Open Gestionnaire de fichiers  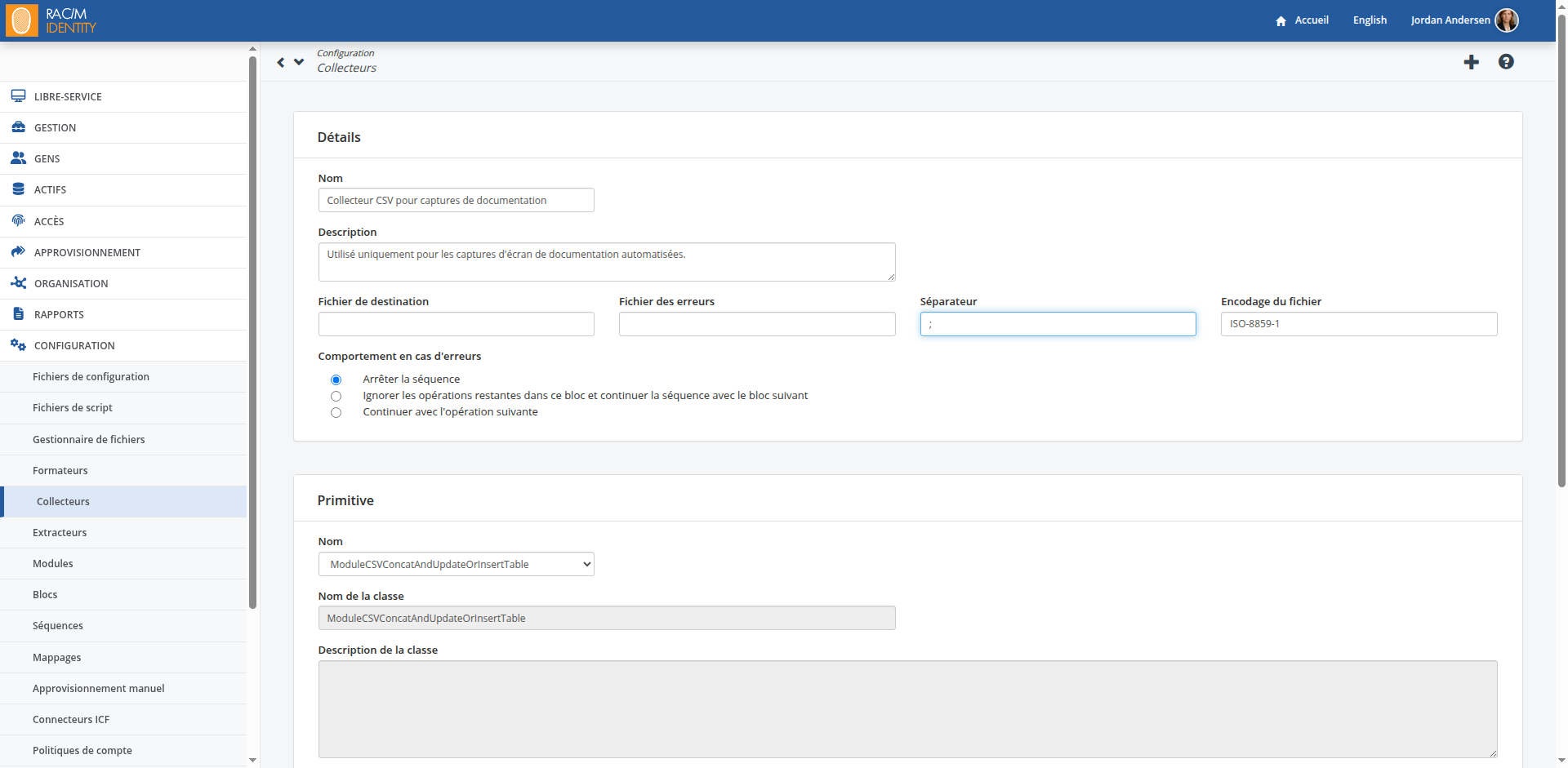[x=123, y=439]
